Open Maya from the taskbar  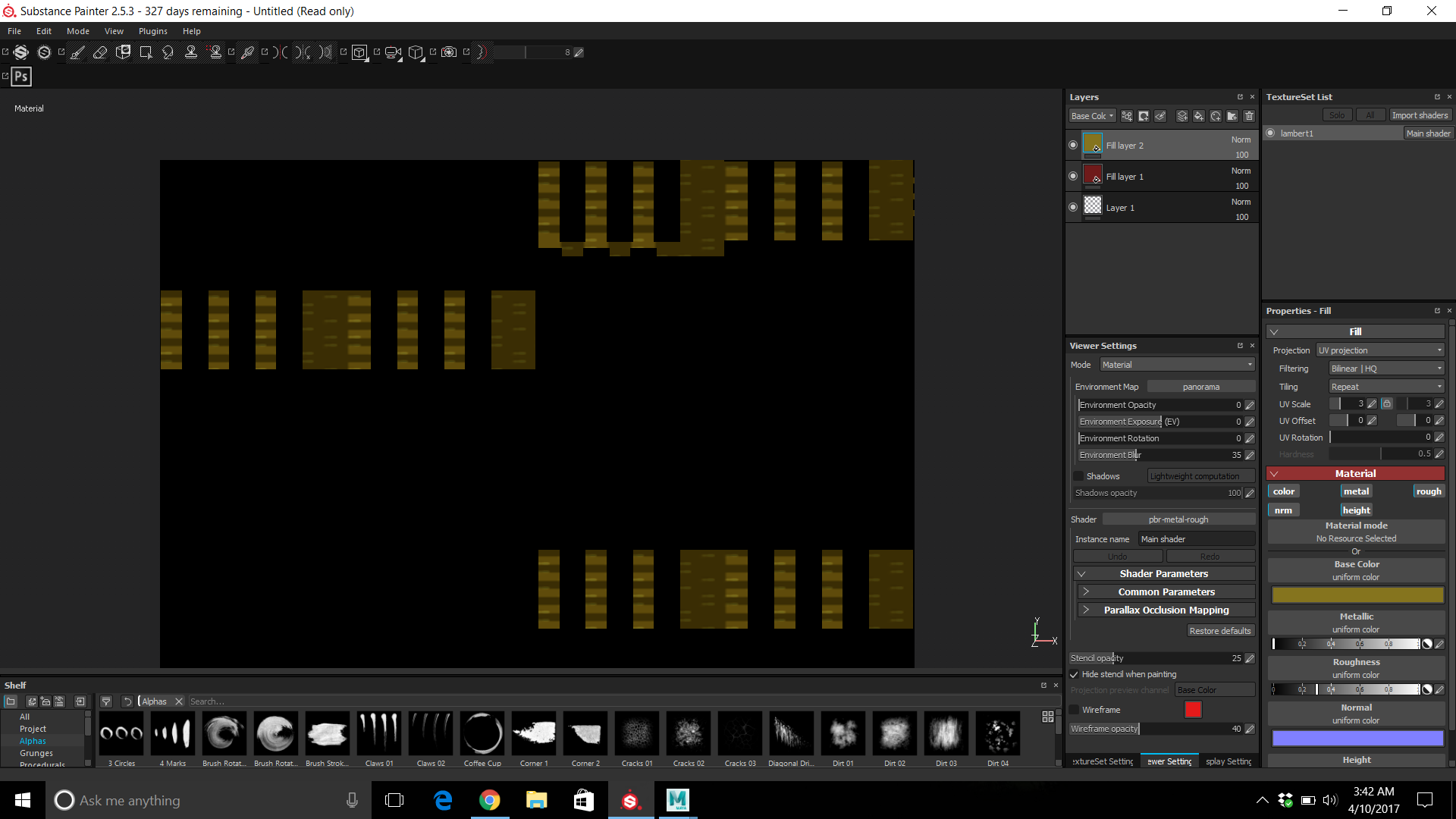tap(677, 800)
